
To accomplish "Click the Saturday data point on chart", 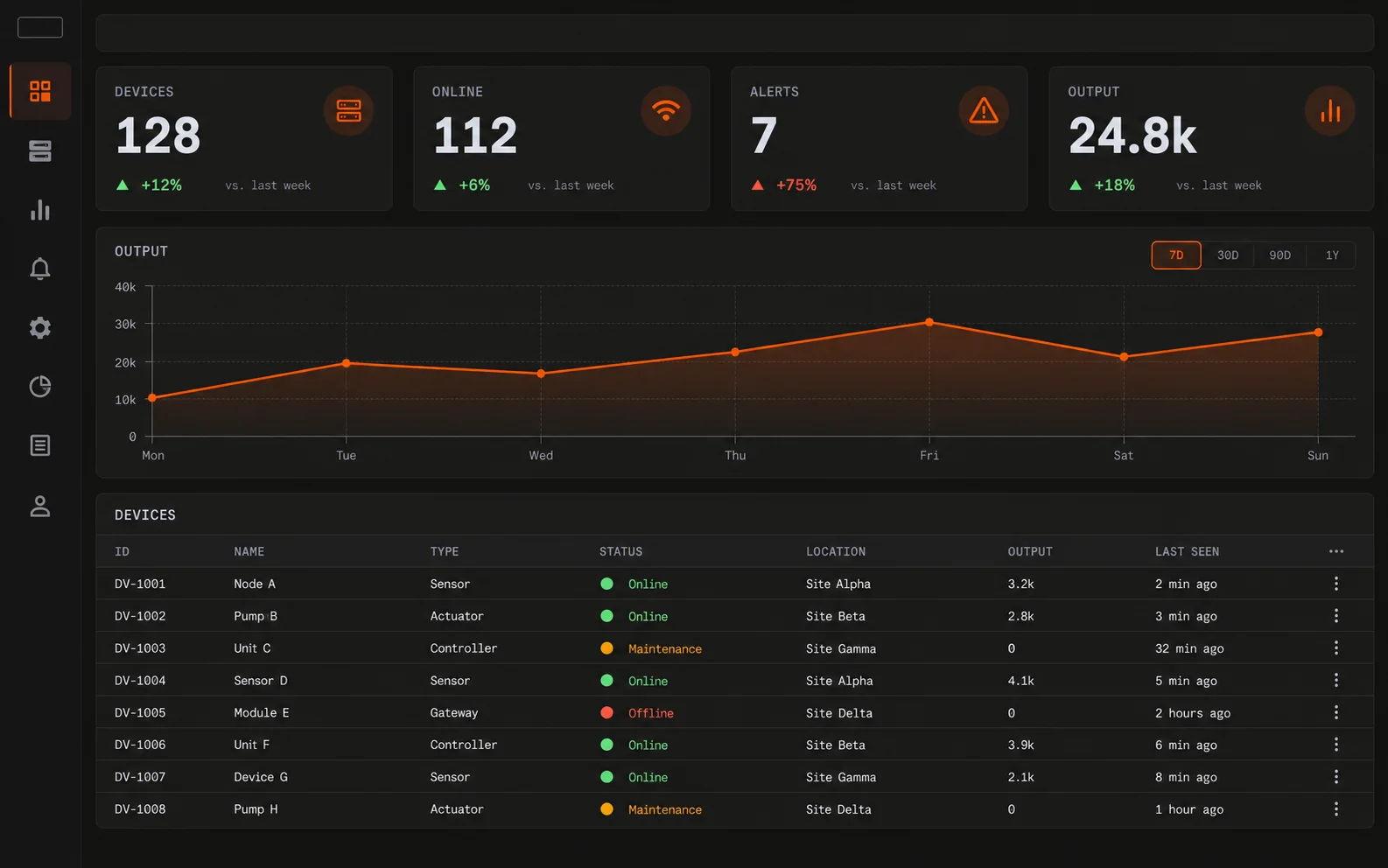I will [x=1124, y=357].
